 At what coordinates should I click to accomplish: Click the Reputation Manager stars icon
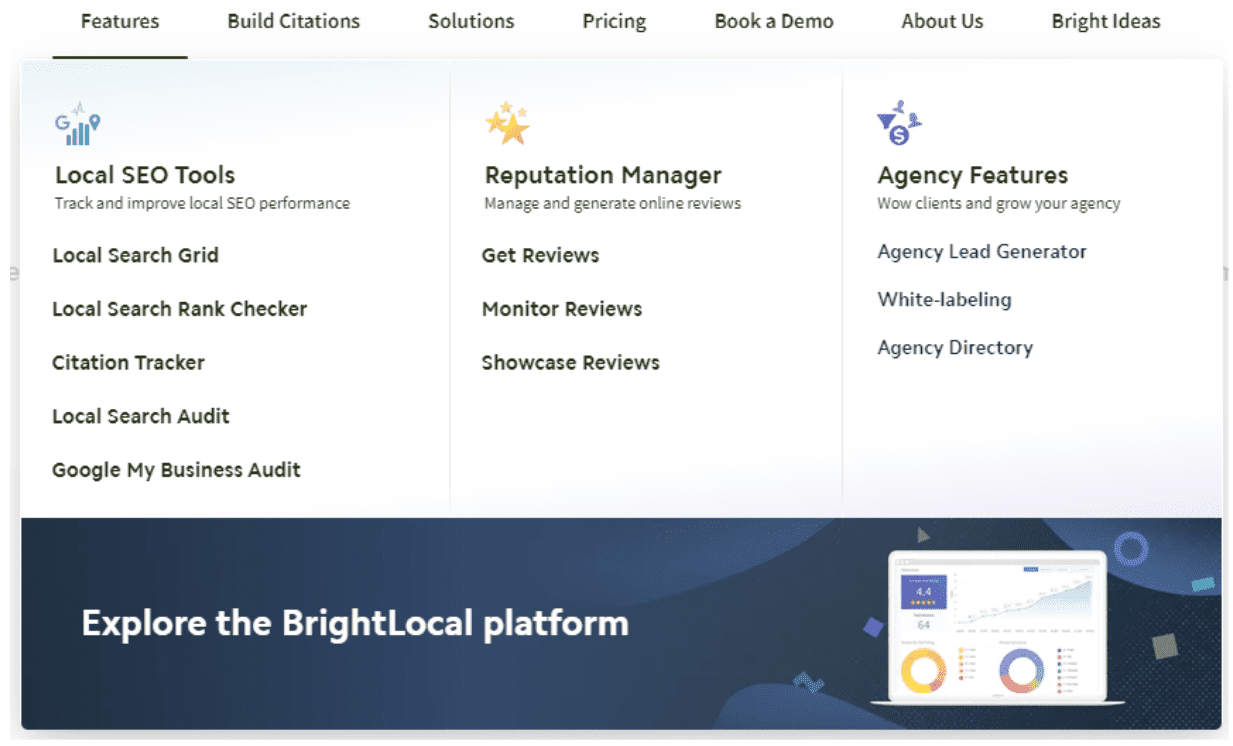click(x=507, y=123)
